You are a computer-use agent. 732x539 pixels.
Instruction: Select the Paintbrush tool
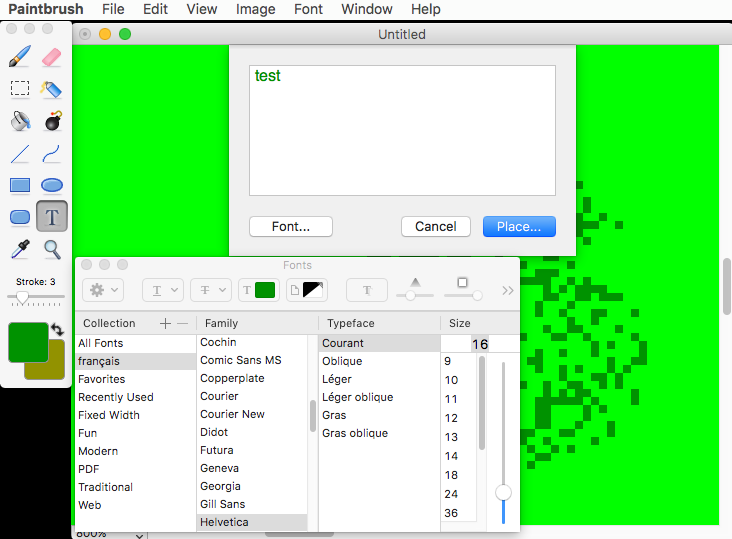20,56
